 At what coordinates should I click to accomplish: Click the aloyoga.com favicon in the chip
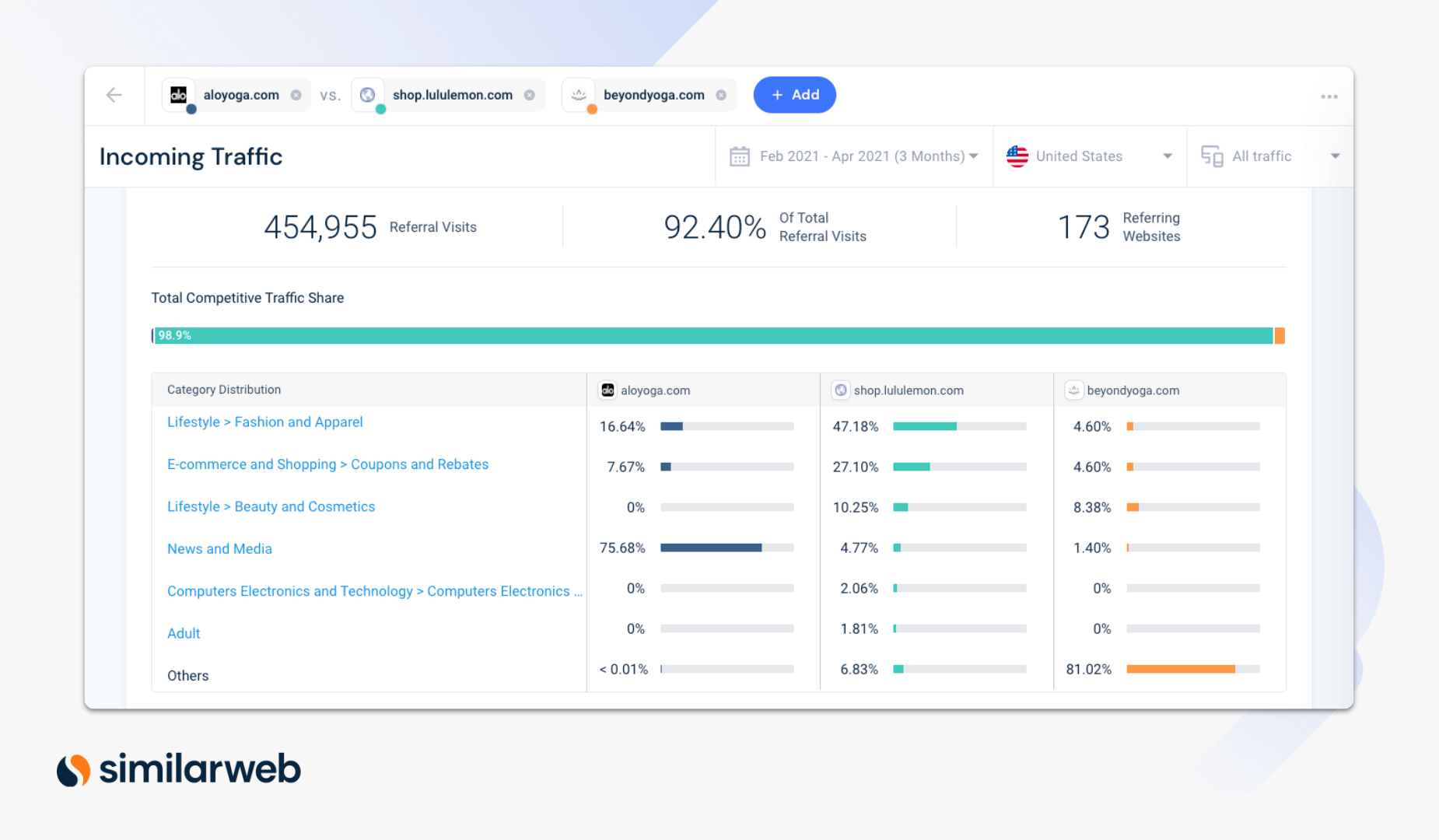click(177, 94)
